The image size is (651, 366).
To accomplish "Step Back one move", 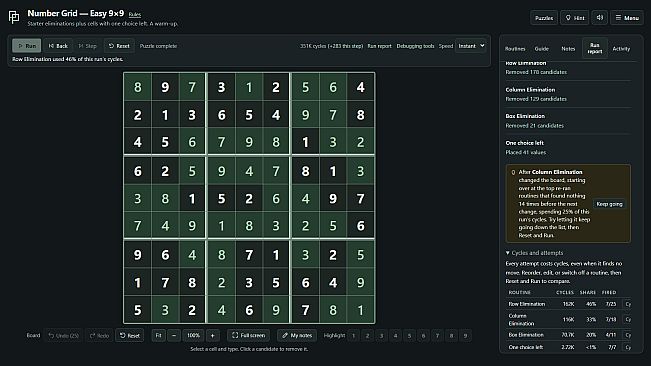I will click(58, 46).
